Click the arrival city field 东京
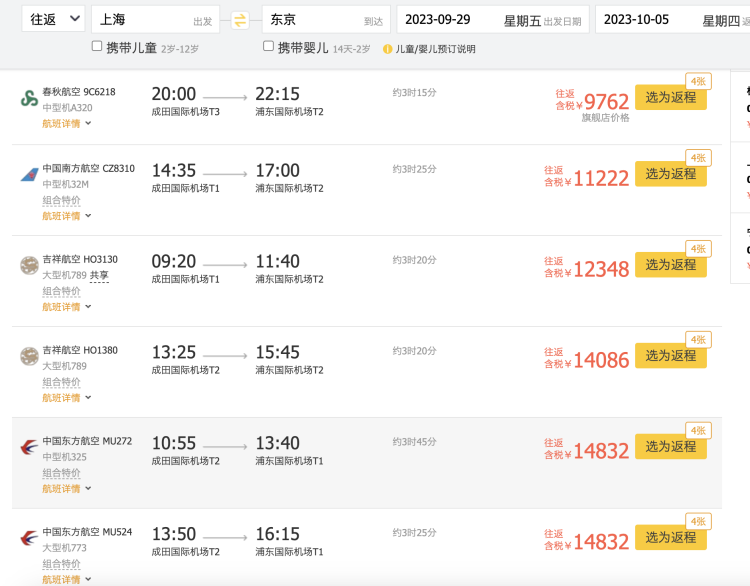This screenshot has height=586, width=750. tap(326, 20)
